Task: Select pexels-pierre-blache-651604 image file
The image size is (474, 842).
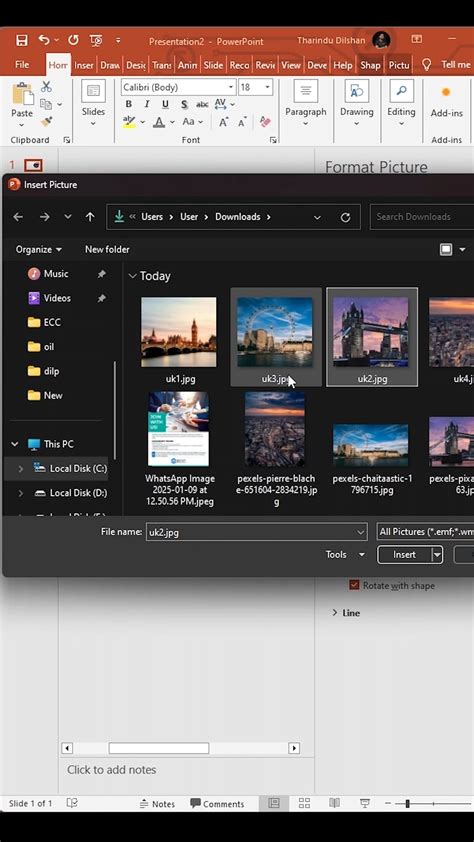Action: [x=275, y=449]
